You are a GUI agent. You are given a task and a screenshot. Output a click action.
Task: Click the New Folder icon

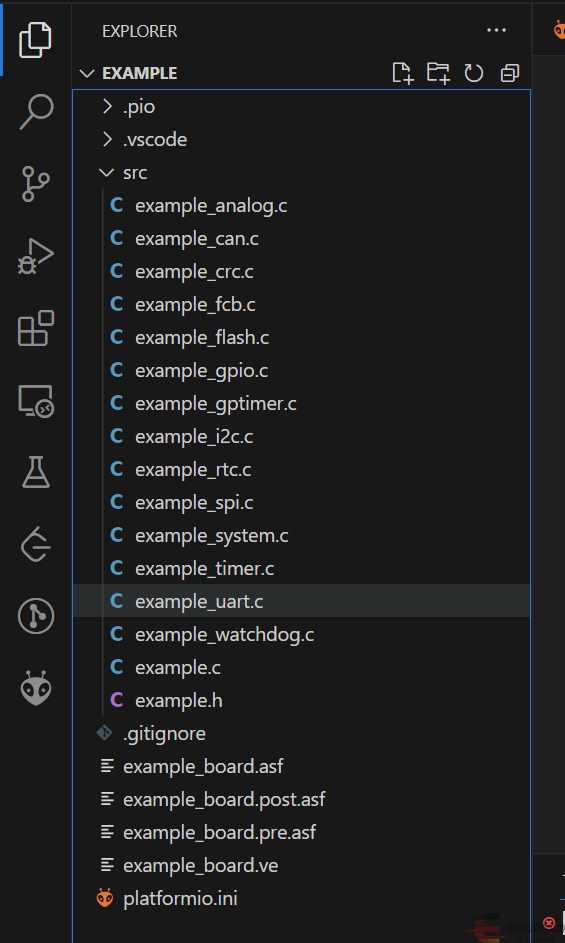[438, 73]
